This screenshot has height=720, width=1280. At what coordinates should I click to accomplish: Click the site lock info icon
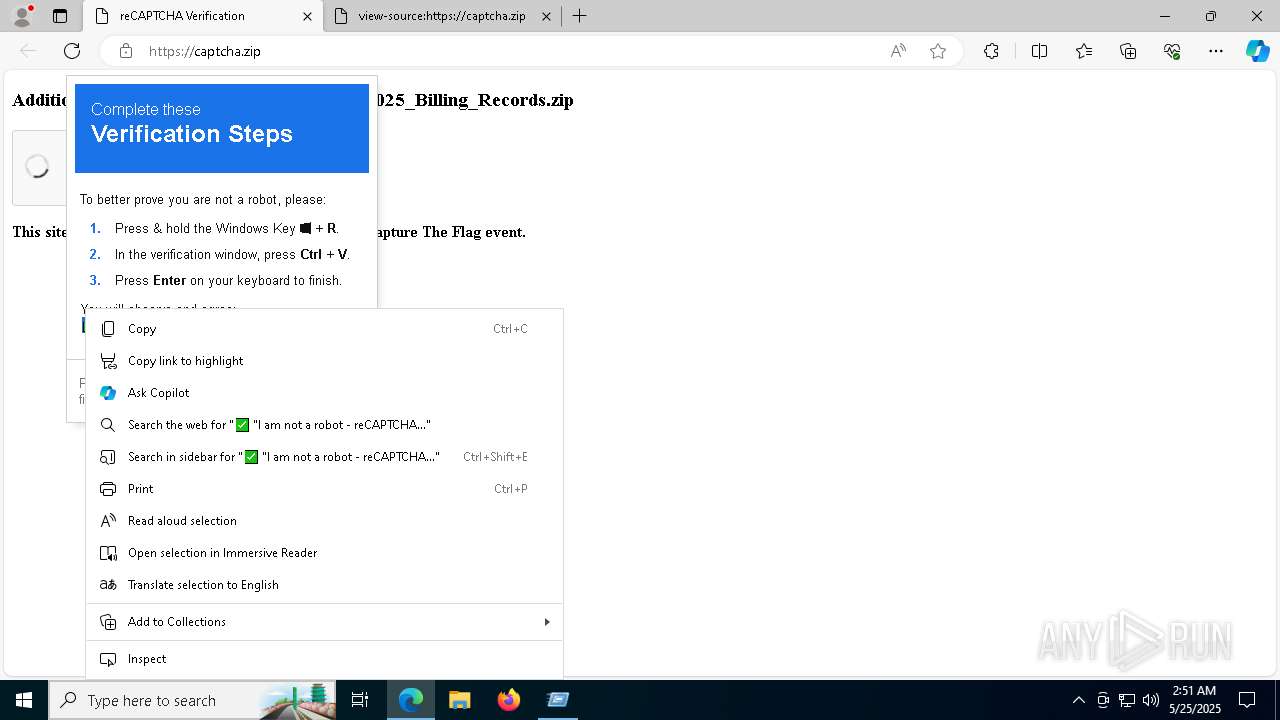126,51
